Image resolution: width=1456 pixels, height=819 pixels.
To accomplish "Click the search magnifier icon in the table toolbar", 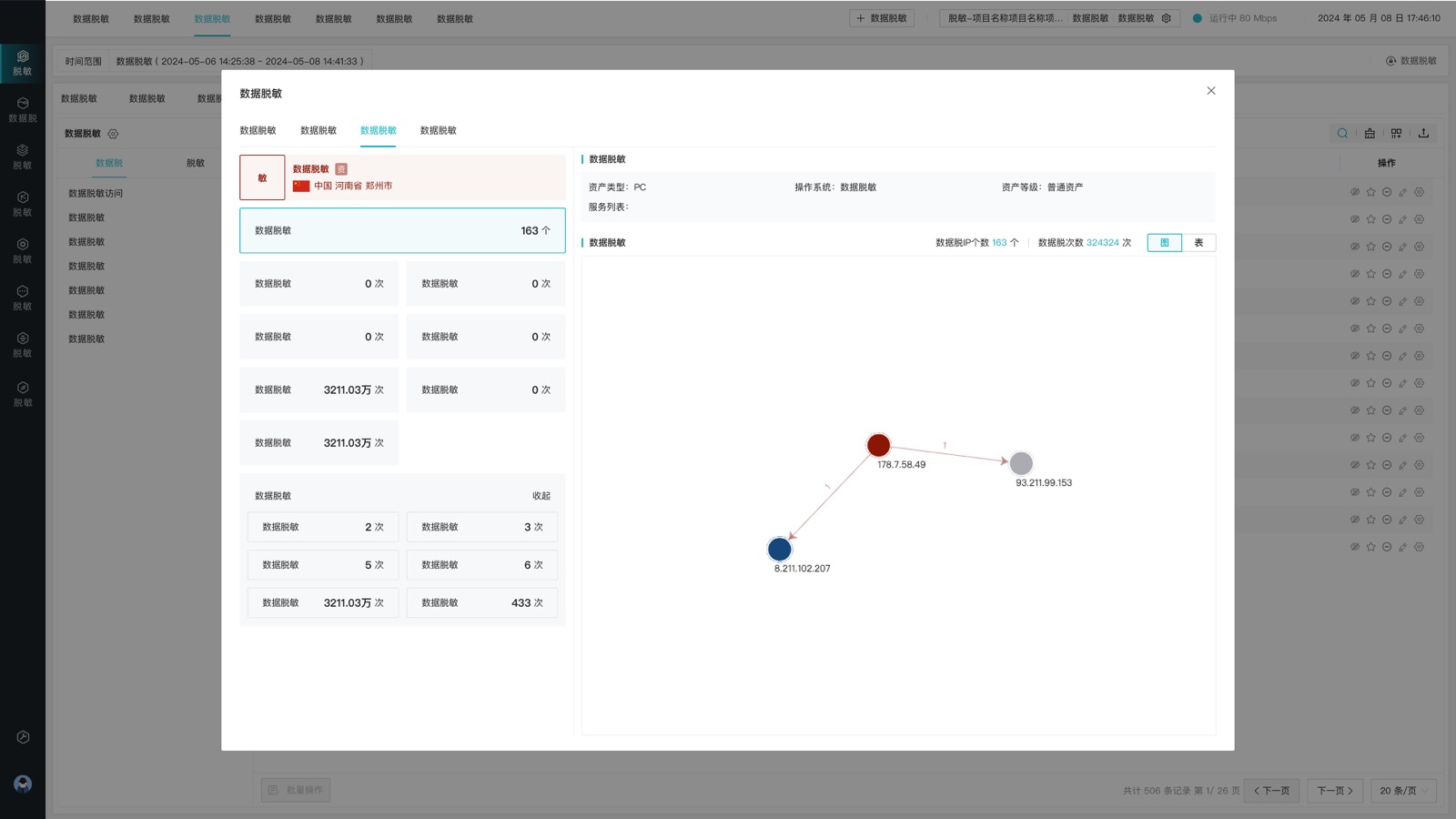I will click(1342, 134).
